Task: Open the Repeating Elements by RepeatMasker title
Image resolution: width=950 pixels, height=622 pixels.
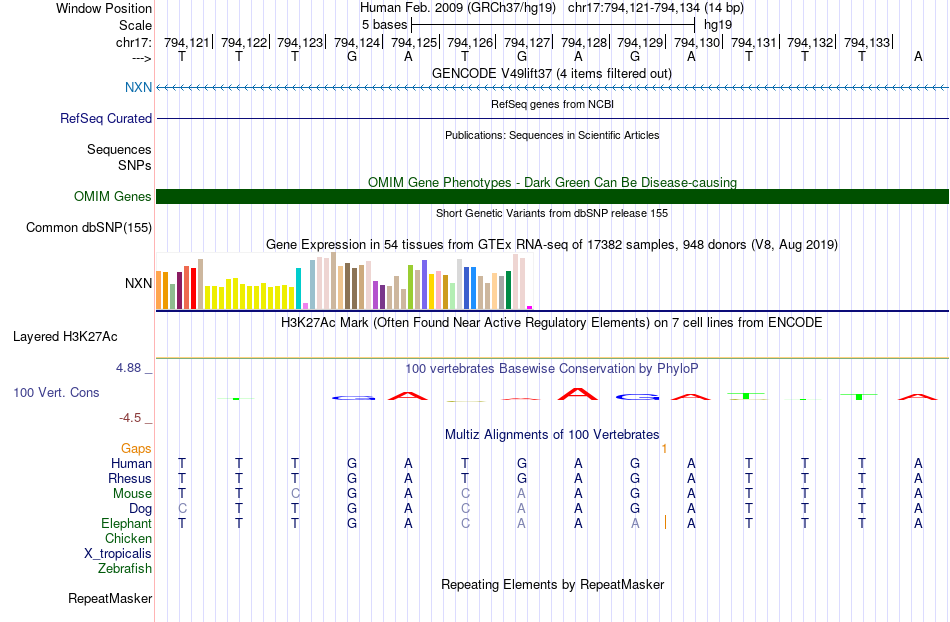Action: click(552, 584)
